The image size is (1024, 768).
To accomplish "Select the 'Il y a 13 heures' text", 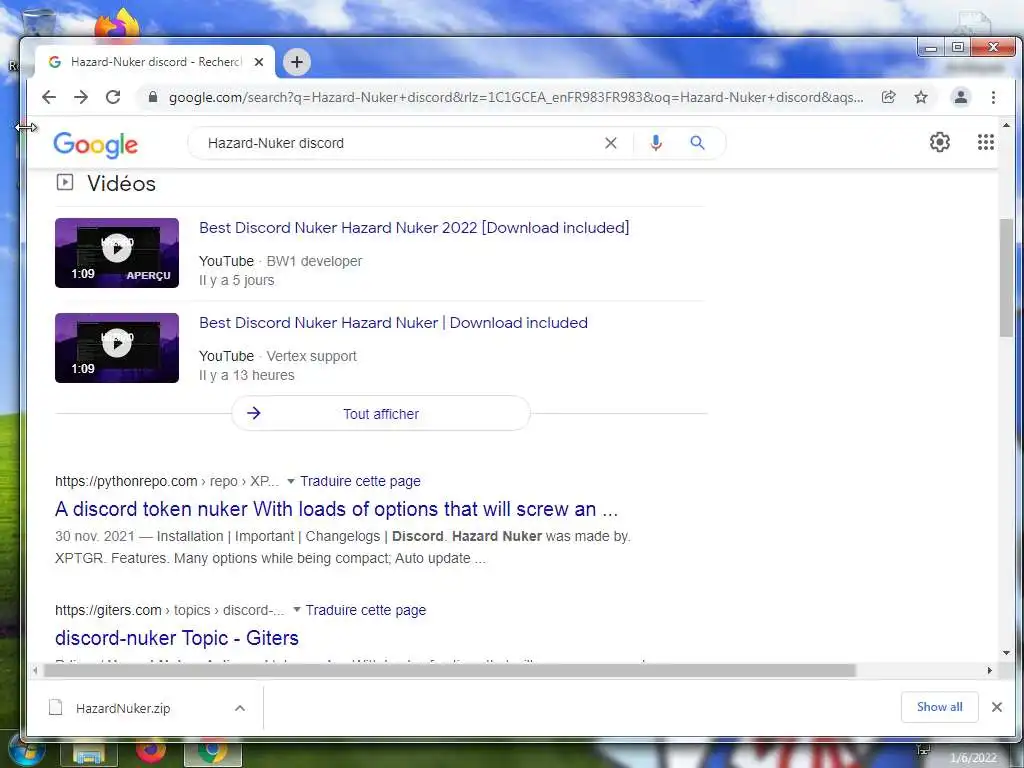I will click(x=247, y=375).
